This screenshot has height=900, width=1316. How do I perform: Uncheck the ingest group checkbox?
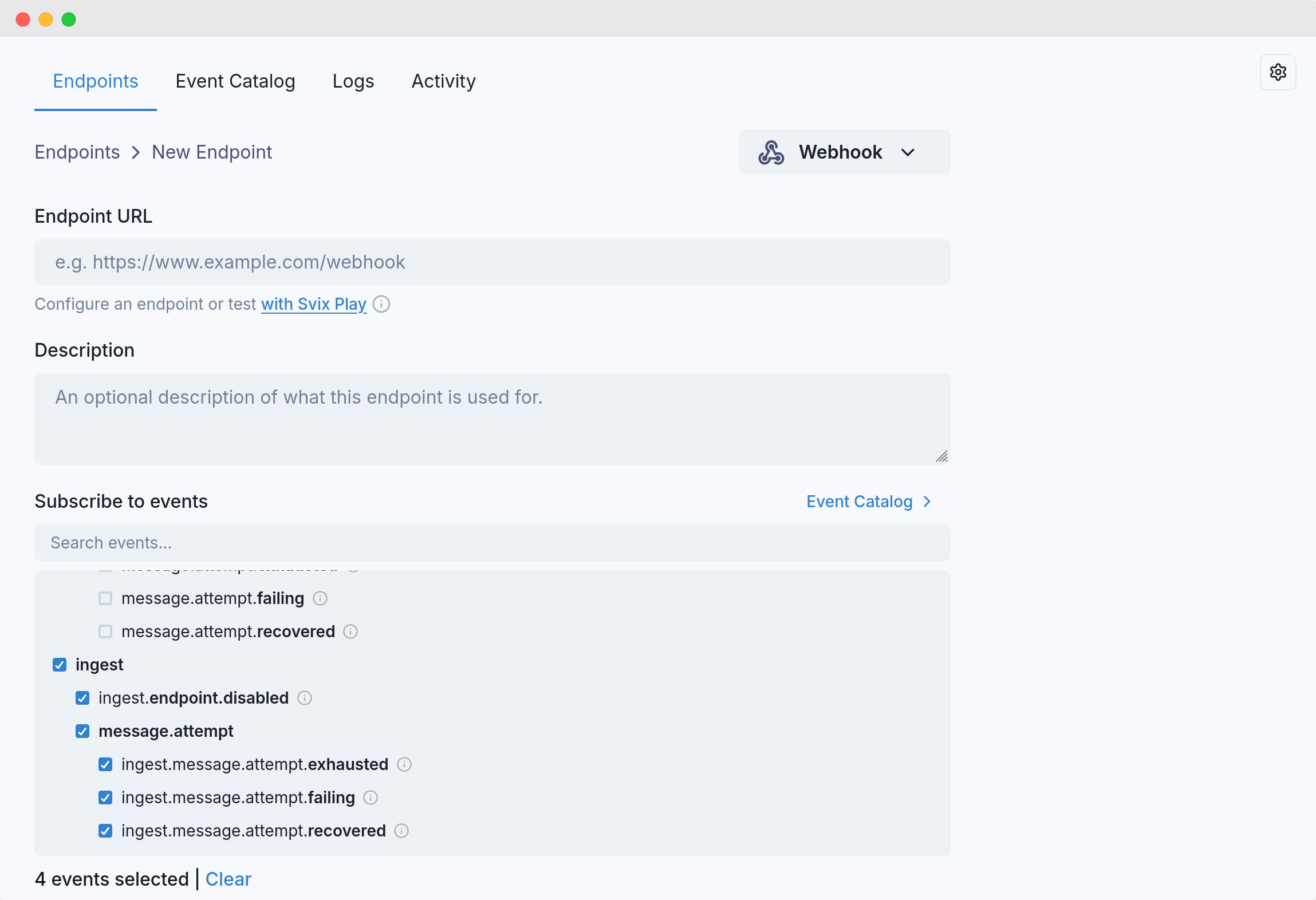pyautogui.click(x=60, y=665)
